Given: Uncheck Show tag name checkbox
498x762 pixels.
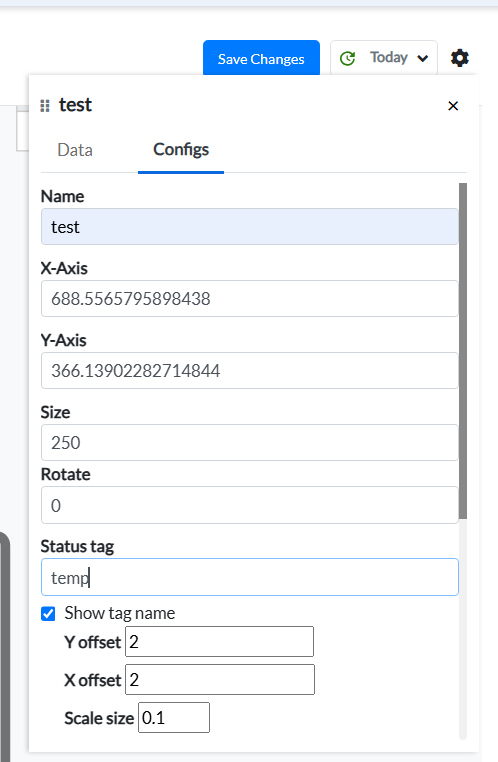Looking at the screenshot, I should pos(48,613).
